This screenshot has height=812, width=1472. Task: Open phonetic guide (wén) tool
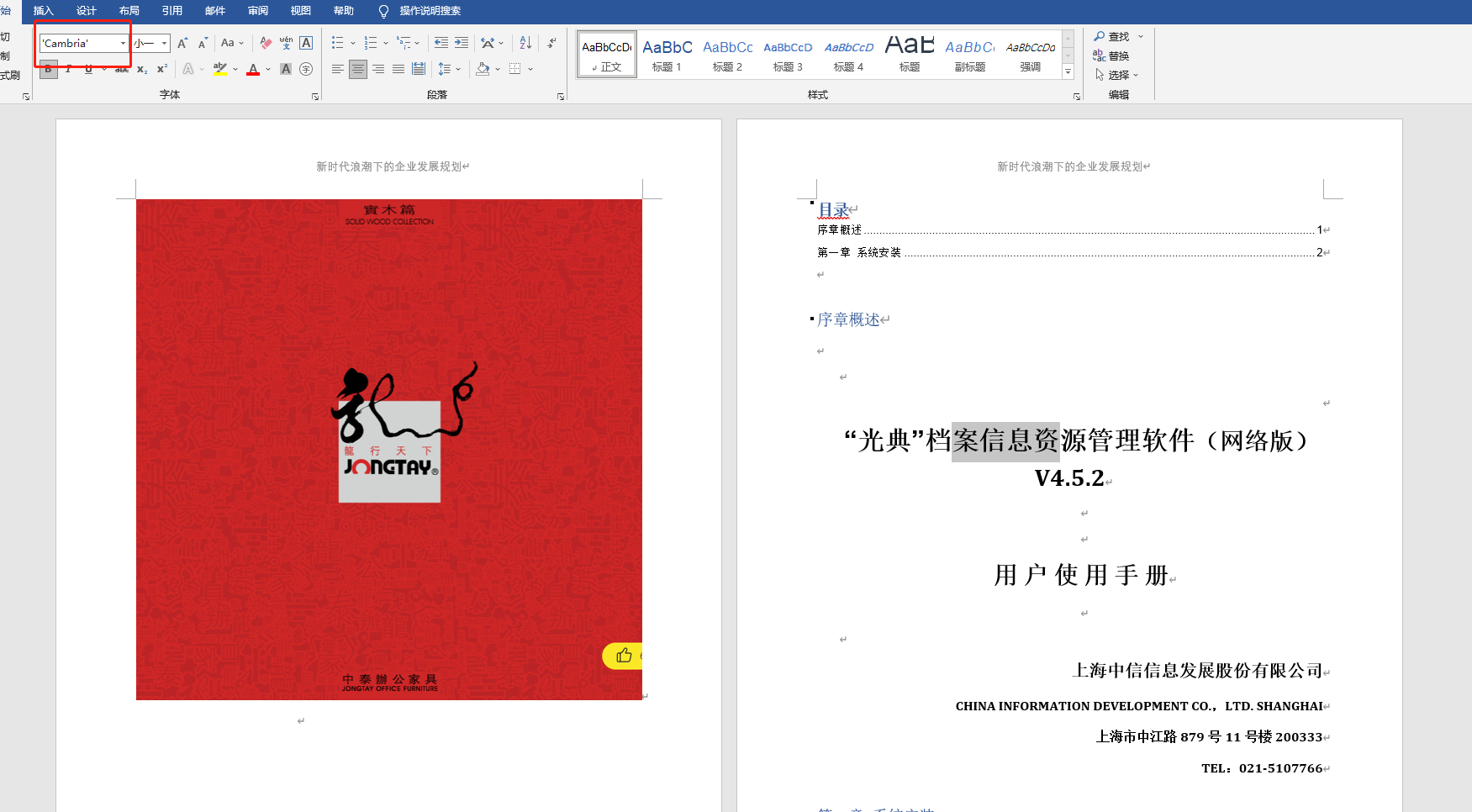[286, 43]
